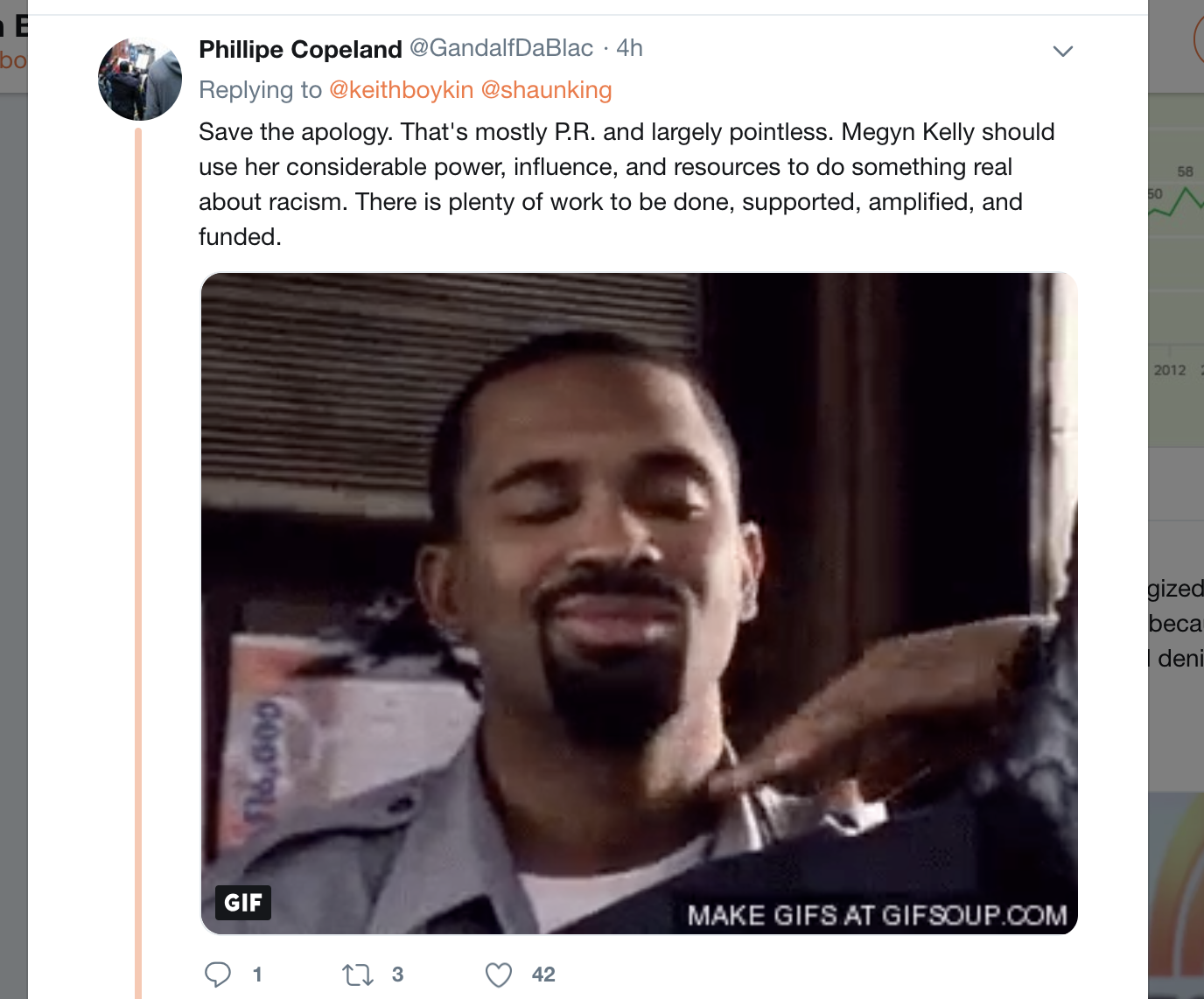This screenshot has height=999, width=1204.
Task: Click the GIFSOUP.COM watermark on GIF
Action: (x=877, y=915)
